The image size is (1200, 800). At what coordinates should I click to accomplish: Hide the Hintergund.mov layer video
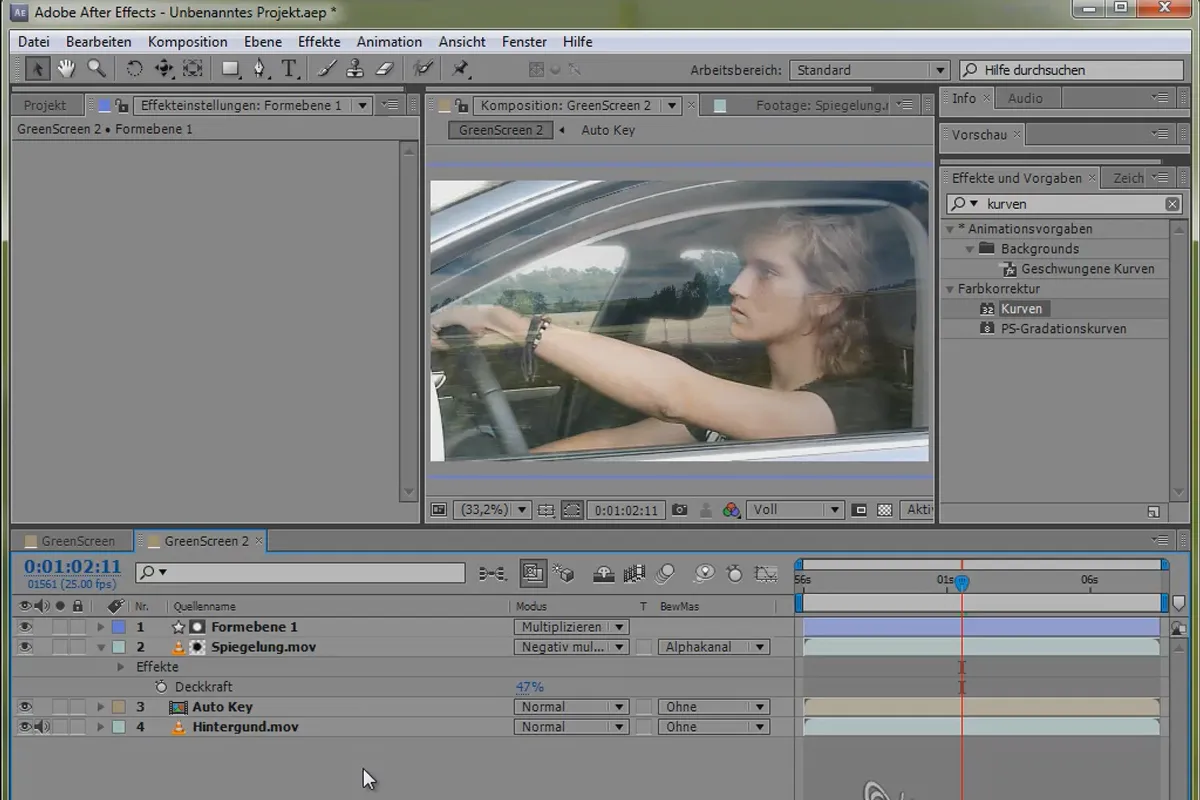(x=25, y=727)
